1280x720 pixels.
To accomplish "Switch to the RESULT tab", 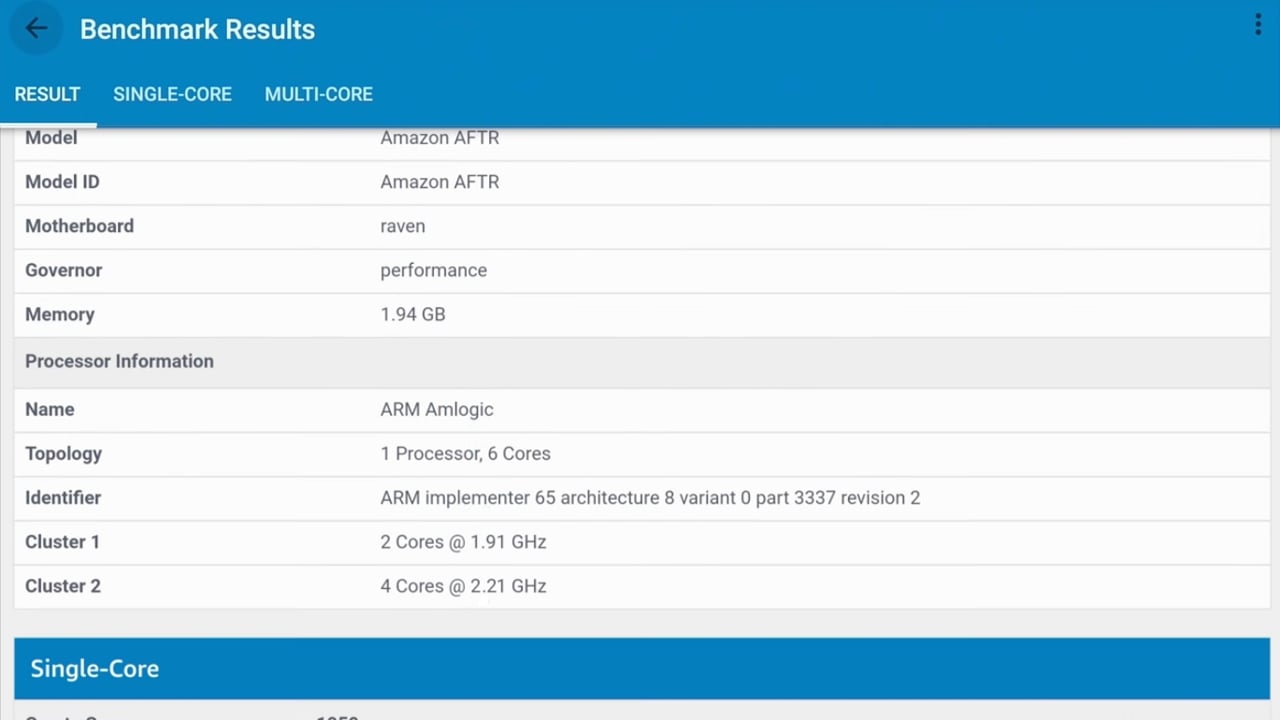I will coord(47,94).
